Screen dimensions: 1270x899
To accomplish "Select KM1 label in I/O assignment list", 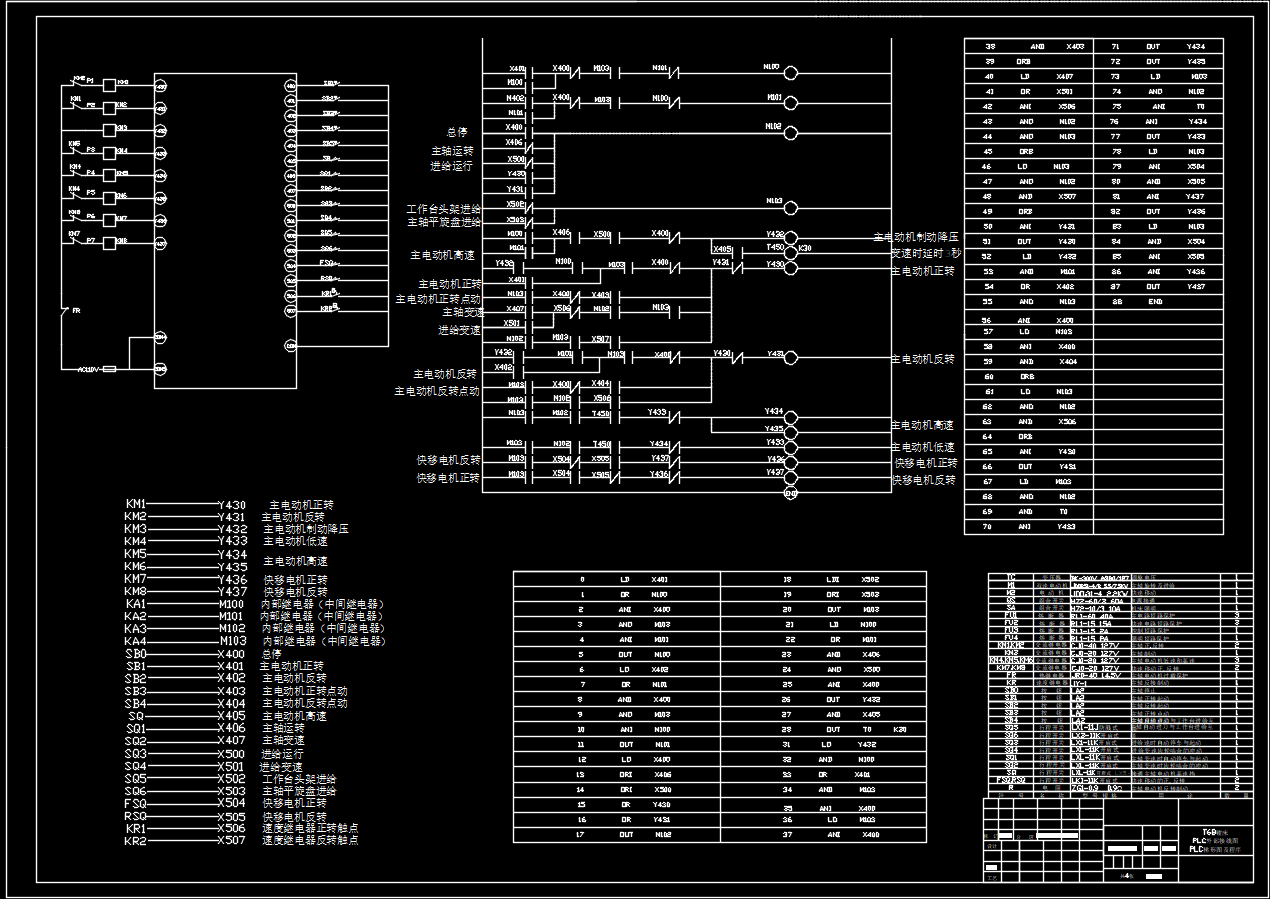I will pos(136,504).
